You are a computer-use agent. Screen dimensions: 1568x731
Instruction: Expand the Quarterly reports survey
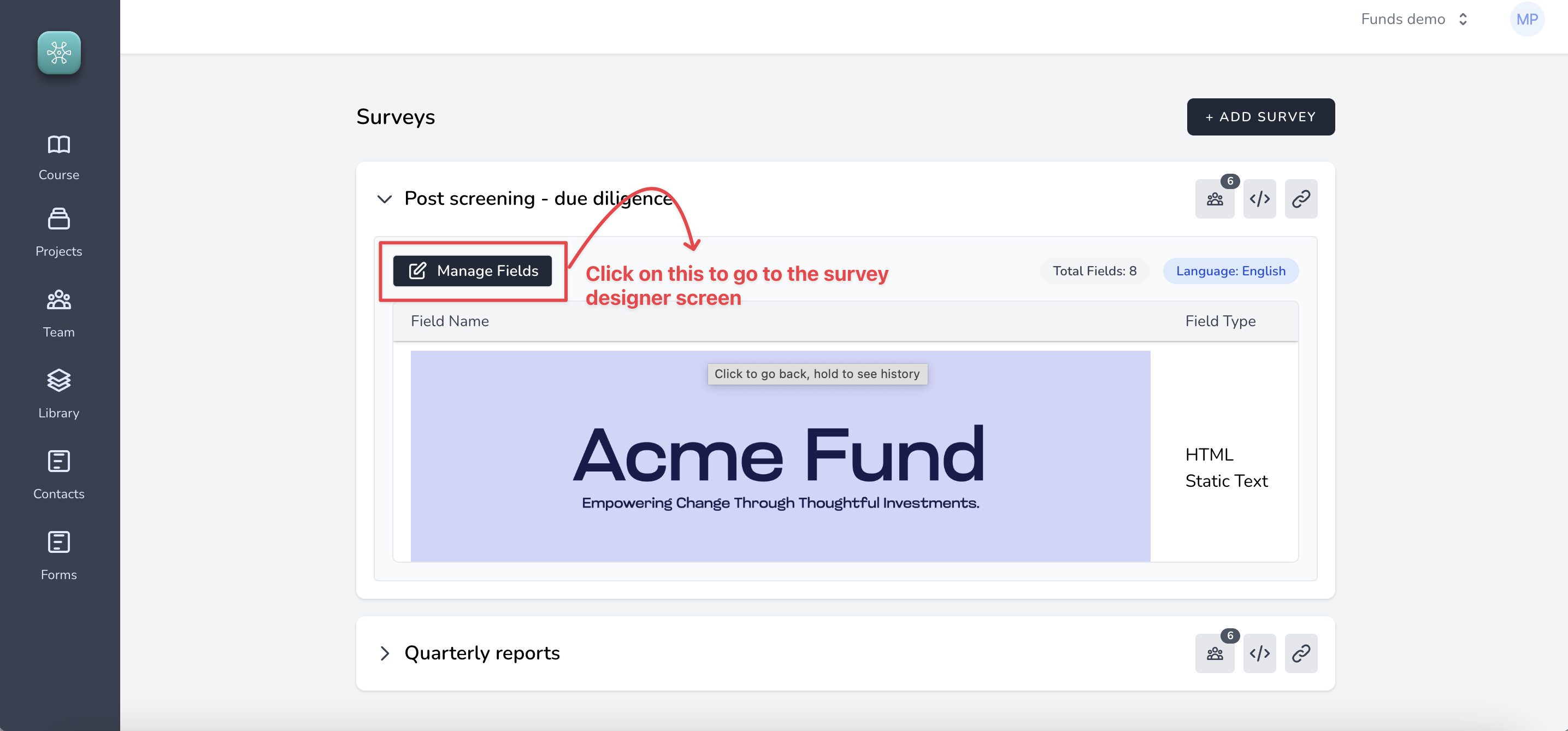[x=385, y=654]
